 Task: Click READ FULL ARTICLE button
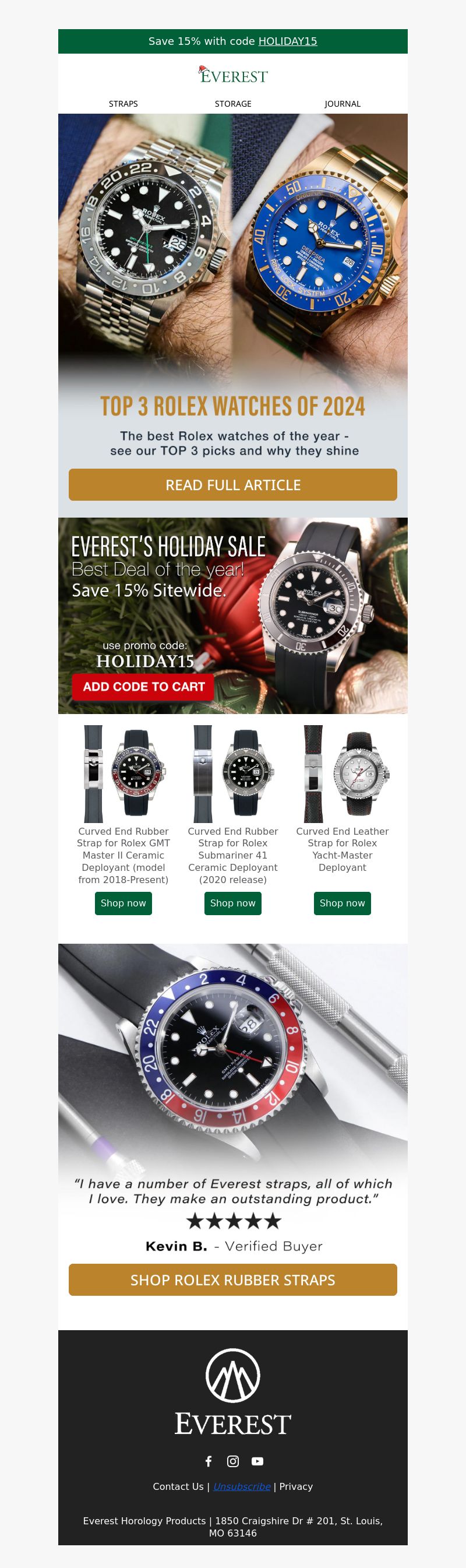(x=233, y=484)
